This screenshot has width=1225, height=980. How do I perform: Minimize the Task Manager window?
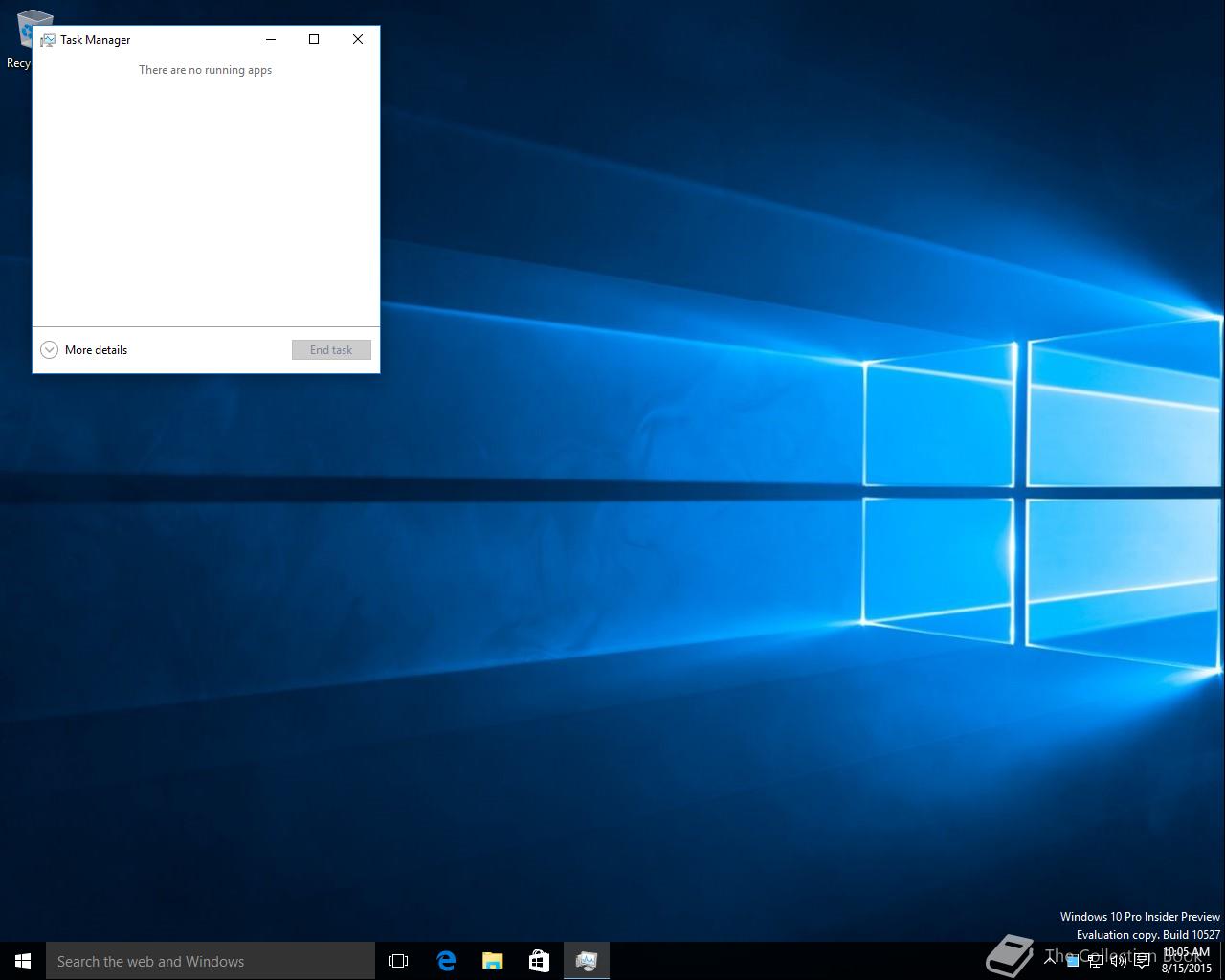point(271,39)
